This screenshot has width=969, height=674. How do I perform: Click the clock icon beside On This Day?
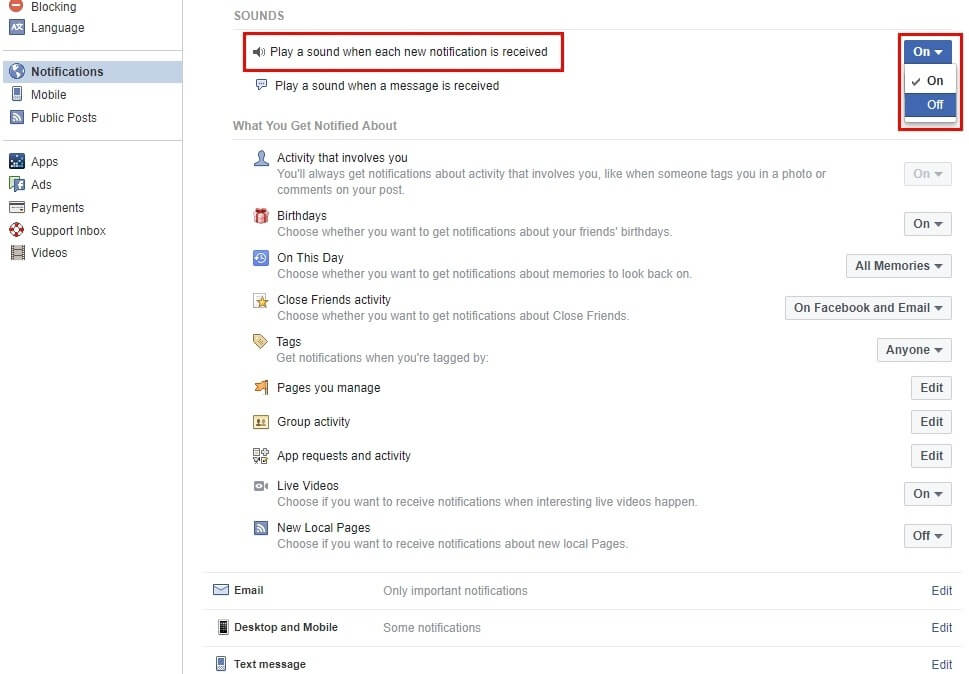click(261, 258)
